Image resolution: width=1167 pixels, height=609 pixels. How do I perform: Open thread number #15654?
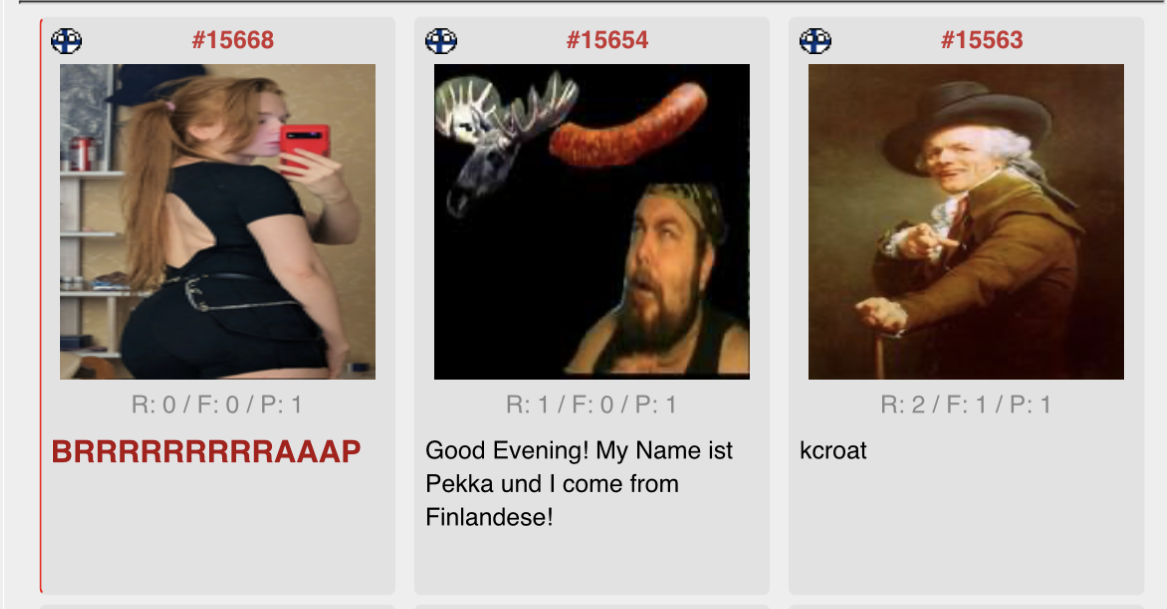[607, 40]
